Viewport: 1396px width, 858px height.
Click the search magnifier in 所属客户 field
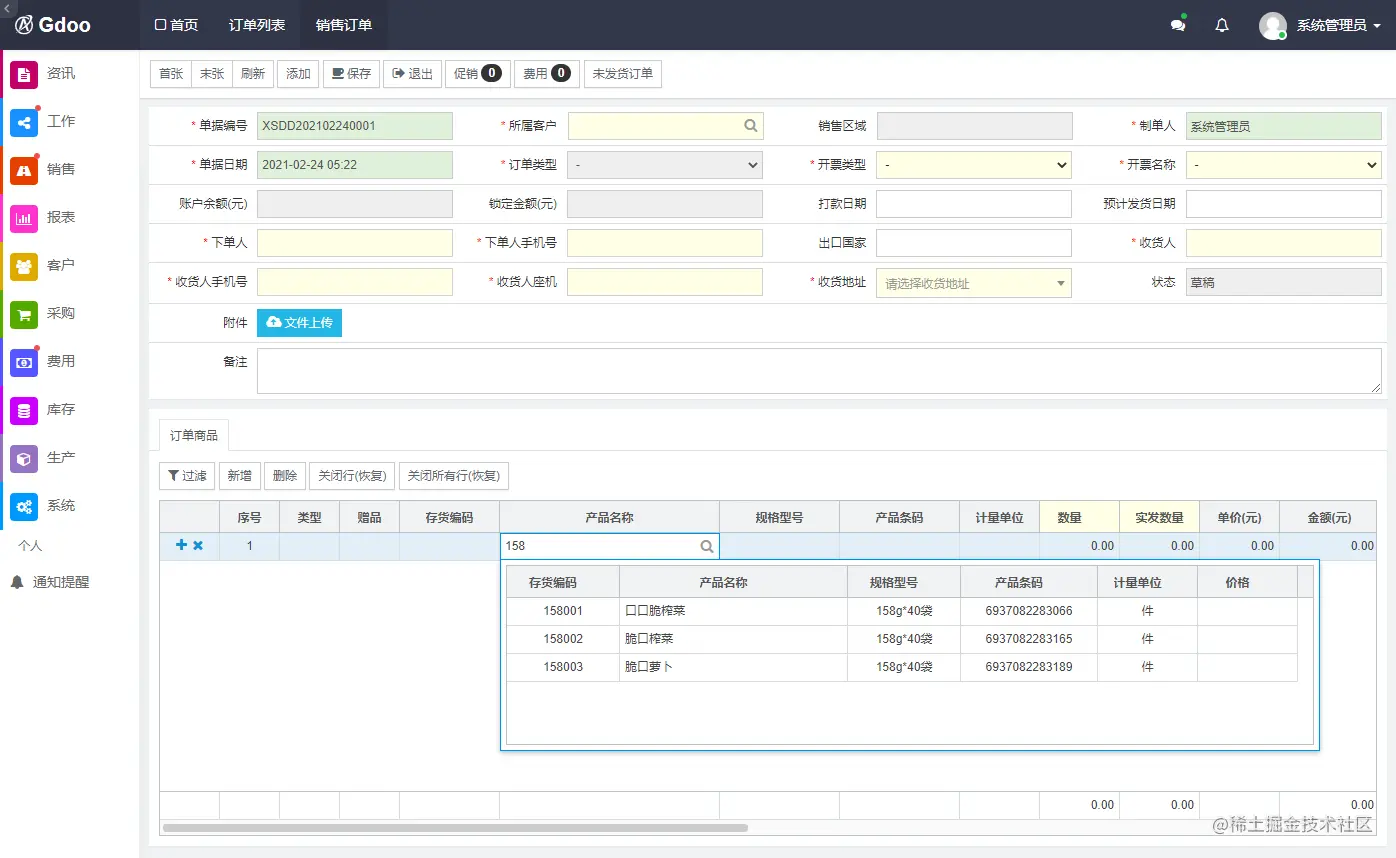pos(751,126)
